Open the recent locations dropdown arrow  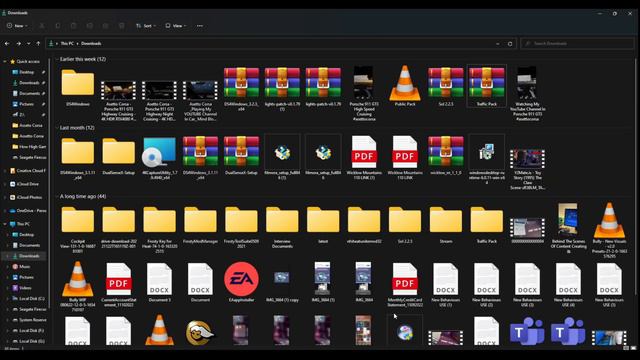coord(28,43)
